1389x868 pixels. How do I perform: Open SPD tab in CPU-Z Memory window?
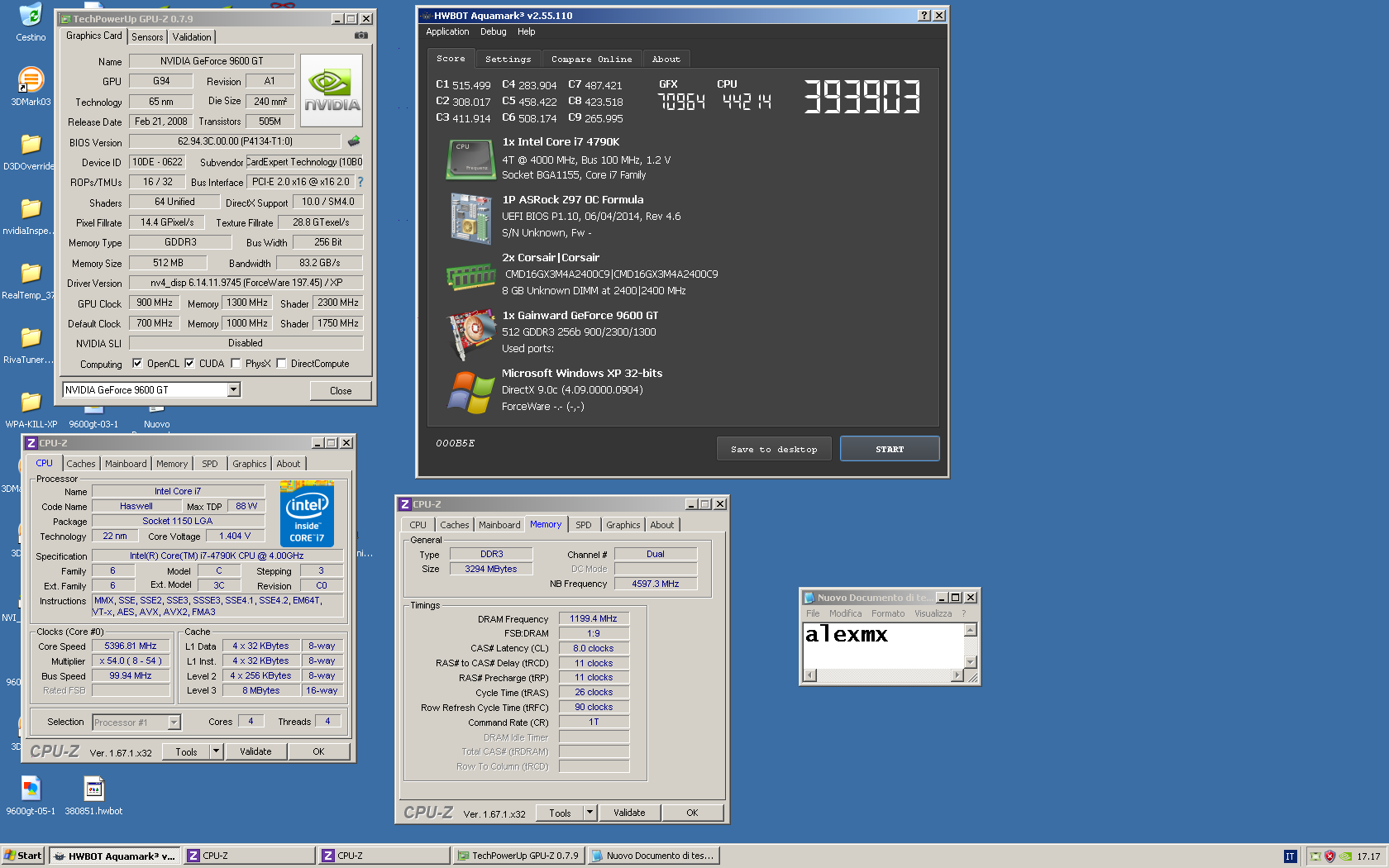pyautogui.click(x=584, y=525)
